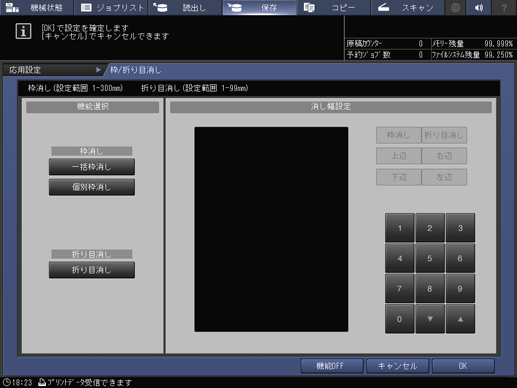Click the speaker sound icon
Screen dimensions: 517x388
coord(479,7)
